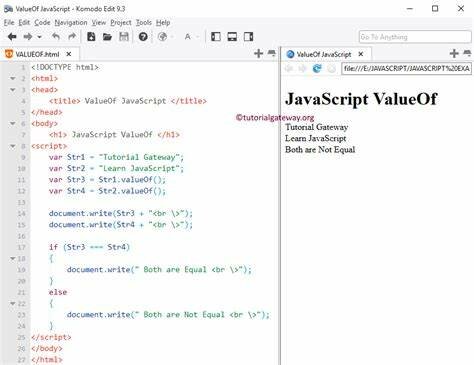Click the Str1.valueOf() code line
This screenshot has width=474, height=365.
coord(107,180)
